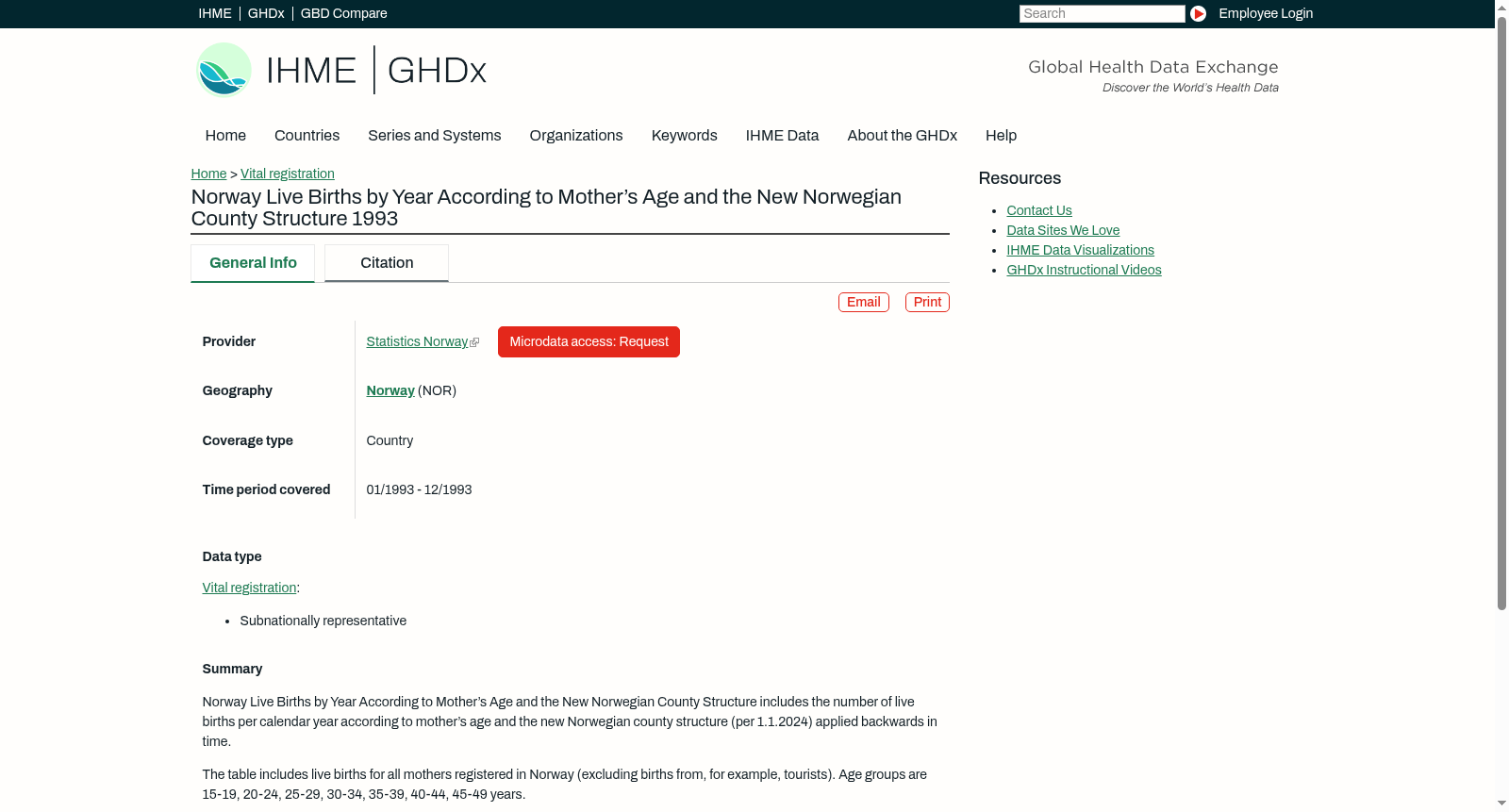Open Data Sites We Love link
Viewport: 1509px width, 812px height.
coord(1063,230)
